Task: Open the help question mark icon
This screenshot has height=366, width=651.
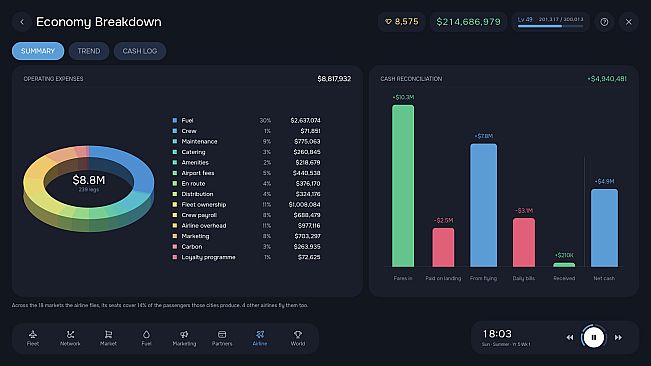Action: pyautogui.click(x=604, y=22)
